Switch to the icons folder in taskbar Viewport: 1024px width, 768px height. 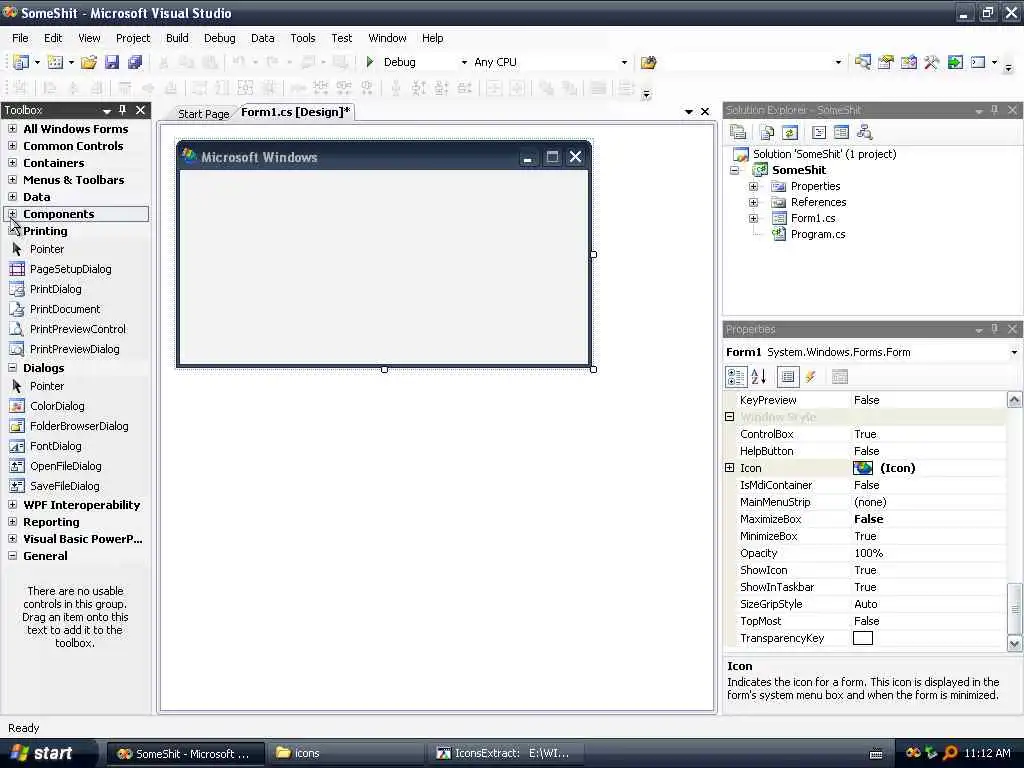coord(345,753)
